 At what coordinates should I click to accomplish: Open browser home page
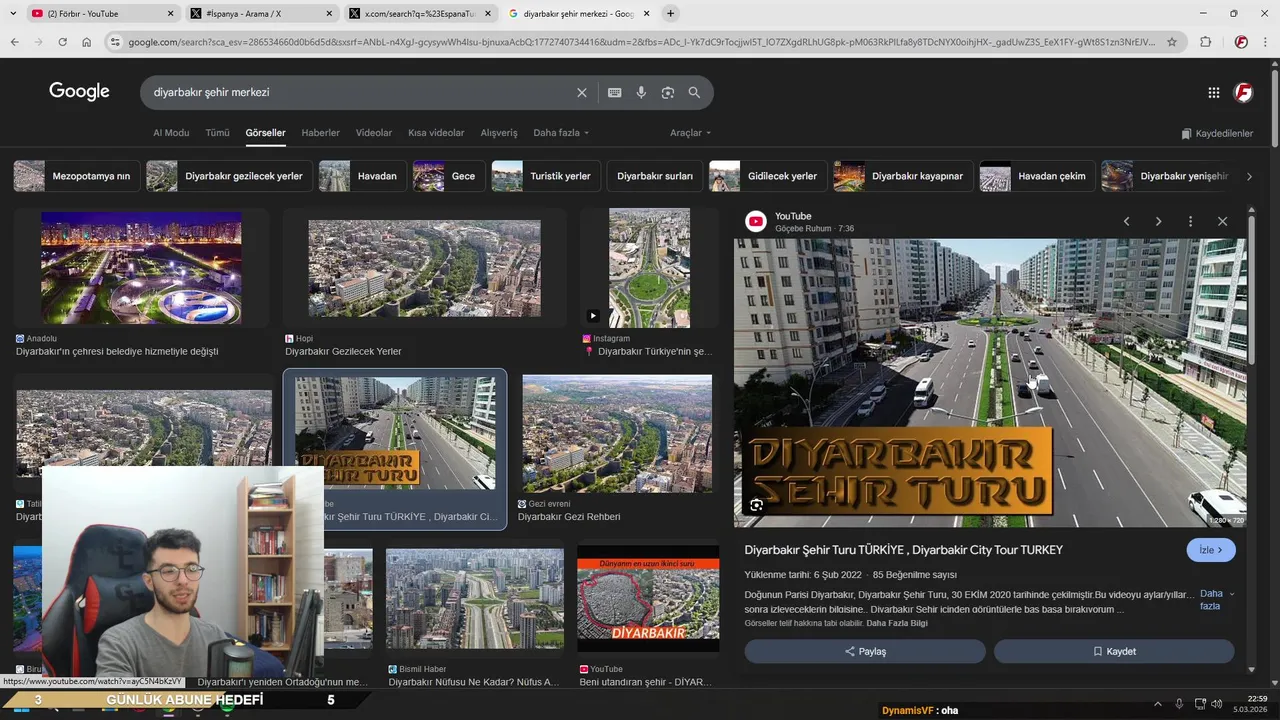(x=87, y=42)
